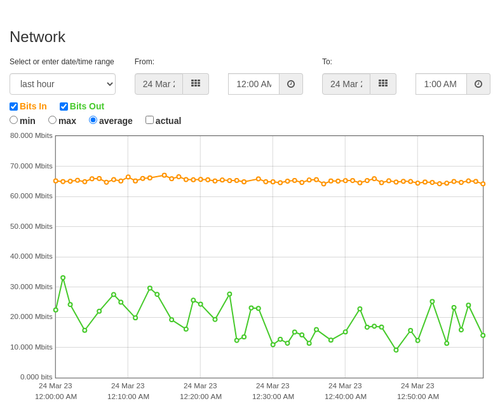Open the 'last hour' time range dropdown
The height and width of the screenshot is (403, 500).
(x=63, y=84)
